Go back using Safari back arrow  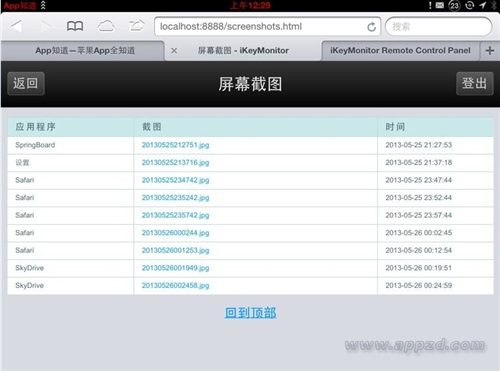[x=16, y=26]
